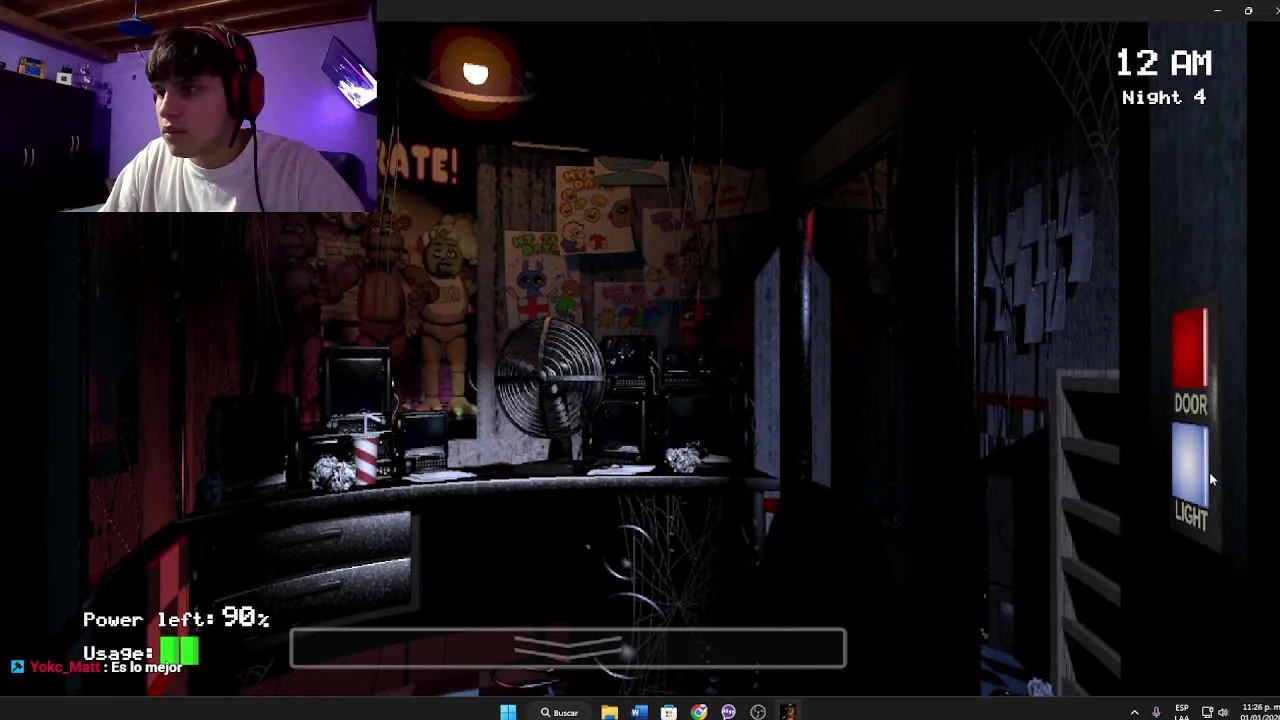Viewport: 1280px width, 720px height.
Task: Click the Yoke_Matt chat message
Action: click(97, 667)
